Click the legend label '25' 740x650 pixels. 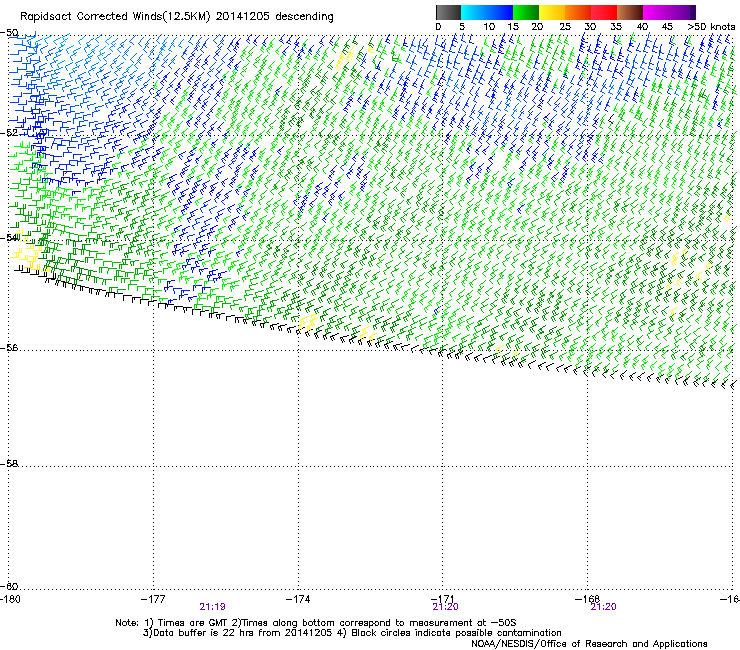coord(565,27)
